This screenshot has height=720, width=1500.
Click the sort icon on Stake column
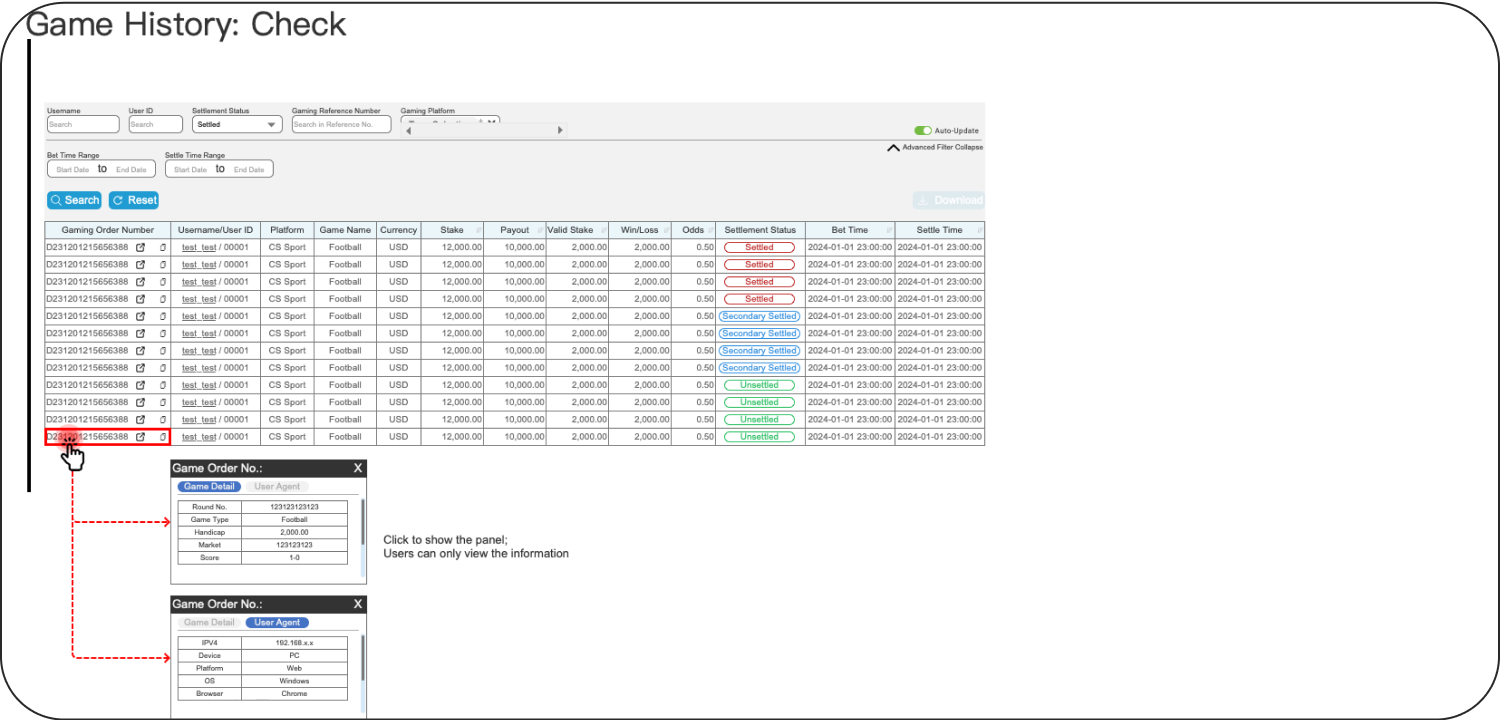pyautogui.click(x=478, y=231)
